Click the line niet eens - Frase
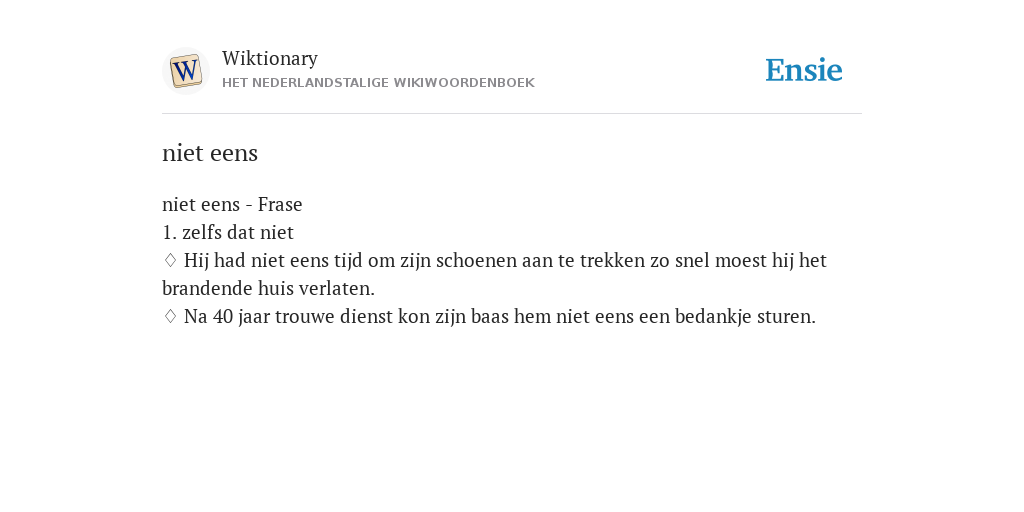Image resolution: width=1024 pixels, height=512 pixels. 232,204
